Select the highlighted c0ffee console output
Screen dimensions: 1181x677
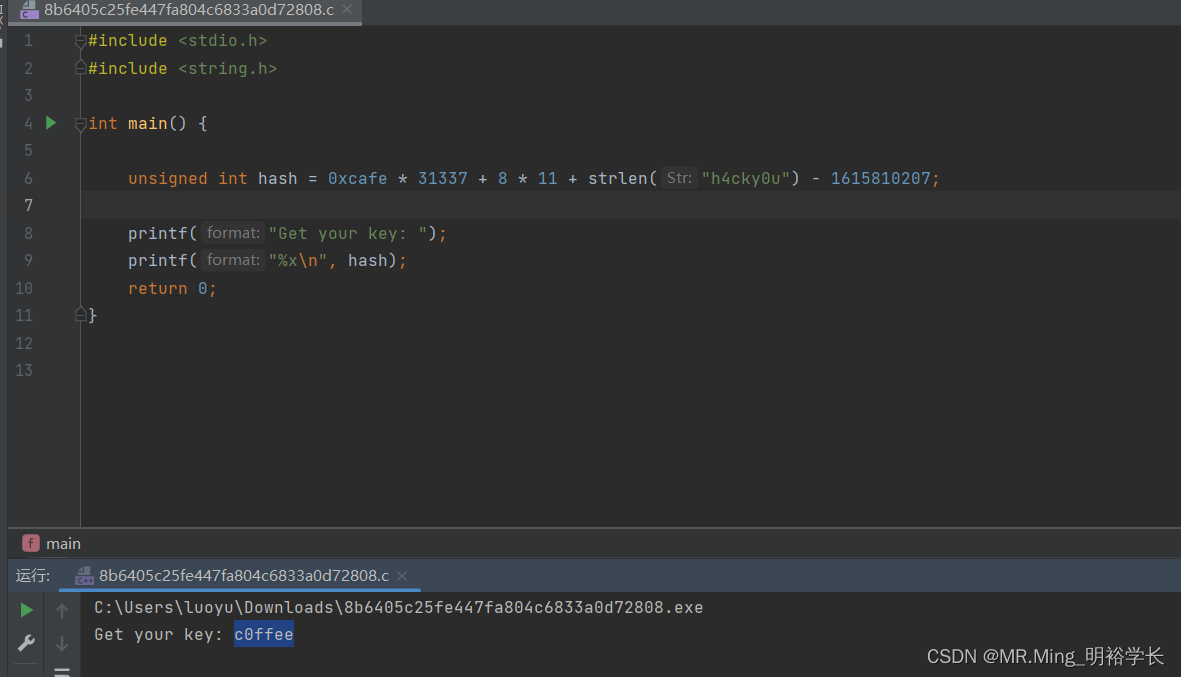[x=263, y=634]
